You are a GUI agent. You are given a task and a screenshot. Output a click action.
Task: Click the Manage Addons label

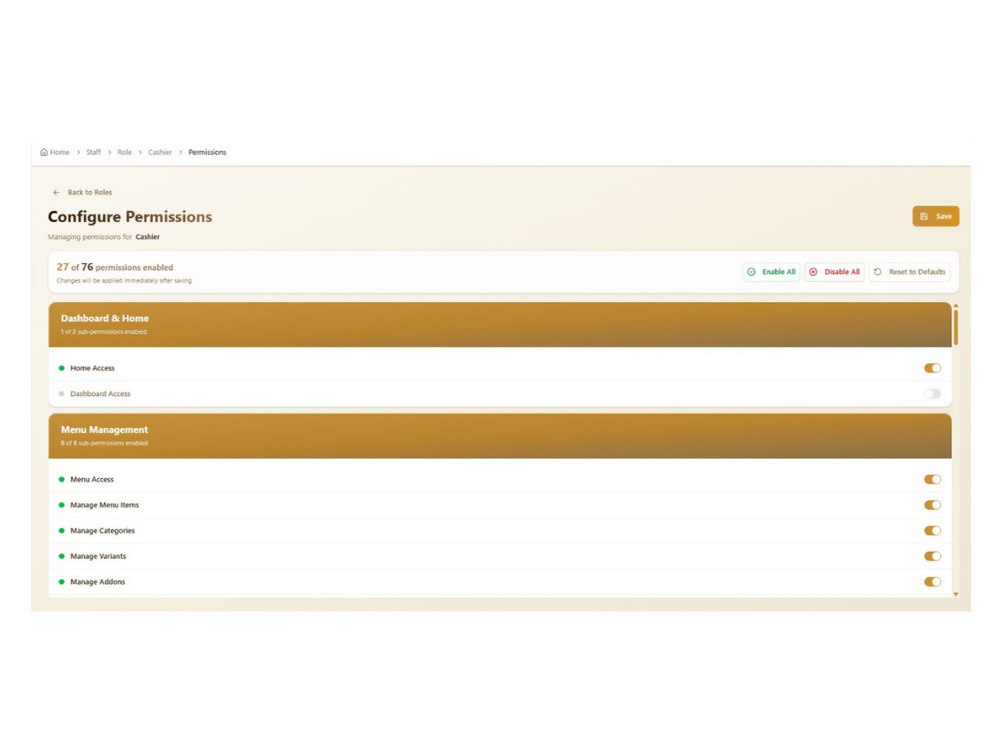point(98,582)
